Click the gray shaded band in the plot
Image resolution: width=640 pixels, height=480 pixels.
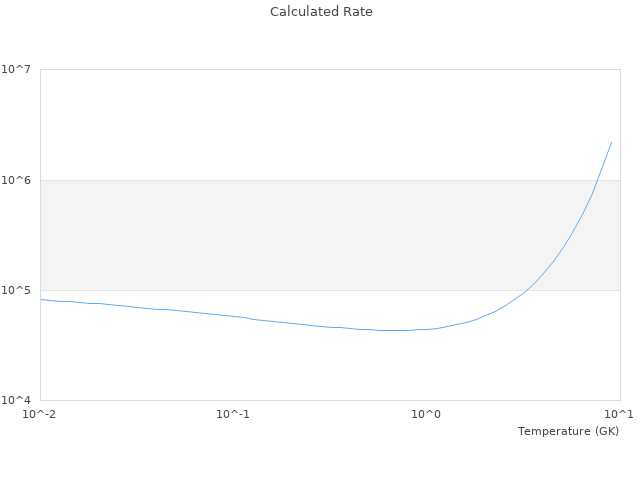click(300, 235)
